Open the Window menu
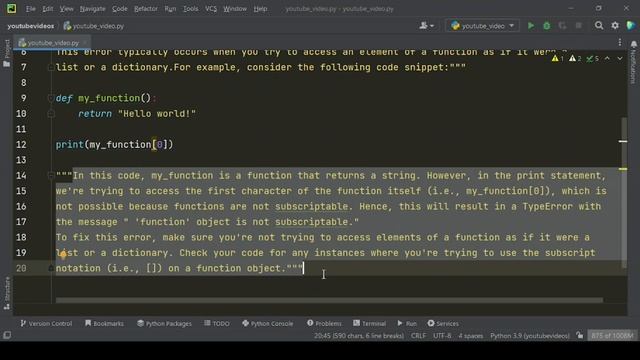640x360 pixels. 235,9
